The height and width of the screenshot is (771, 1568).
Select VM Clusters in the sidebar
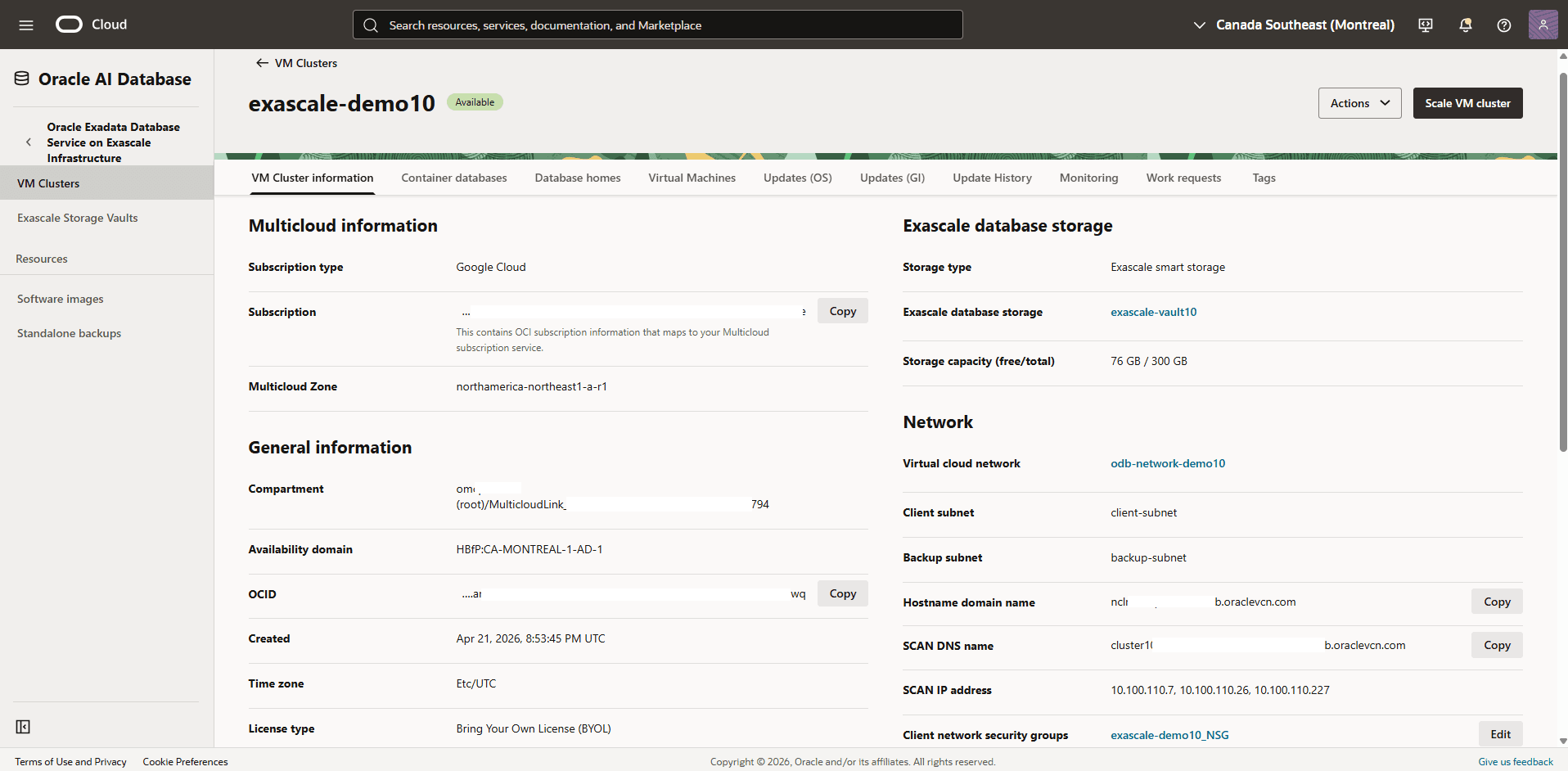click(106, 183)
